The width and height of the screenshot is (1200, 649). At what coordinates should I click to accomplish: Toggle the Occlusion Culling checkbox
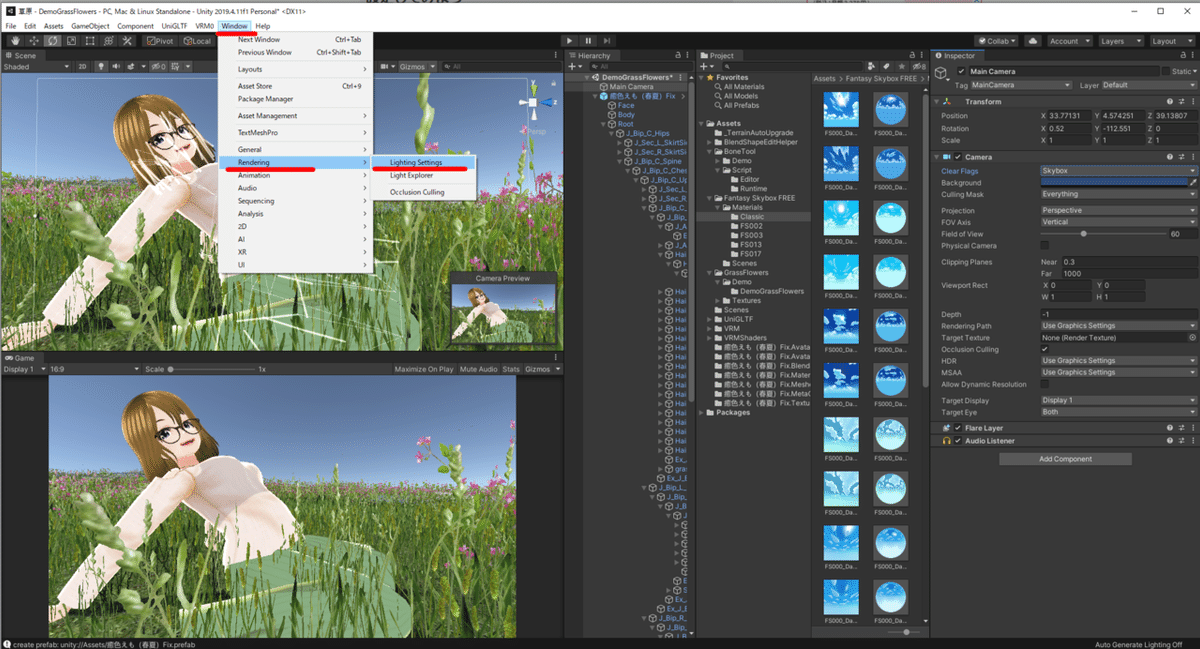(1045, 349)
